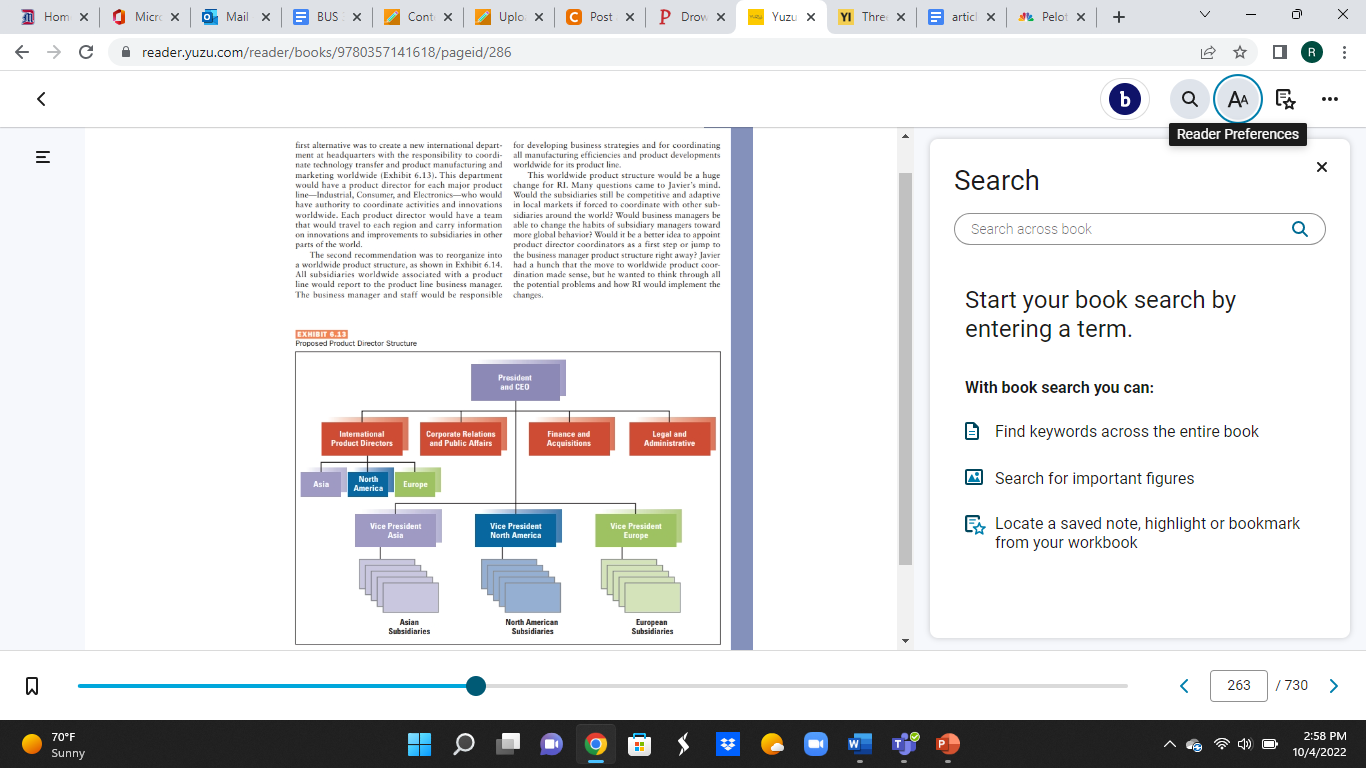Click the search magnifier in the reader toolbar
Screen dimensions: 1366x768
[x=1190, y=99]
